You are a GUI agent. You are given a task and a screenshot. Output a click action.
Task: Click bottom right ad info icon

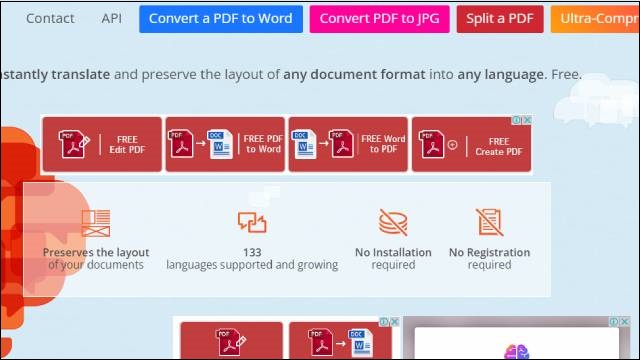(613, 322)
